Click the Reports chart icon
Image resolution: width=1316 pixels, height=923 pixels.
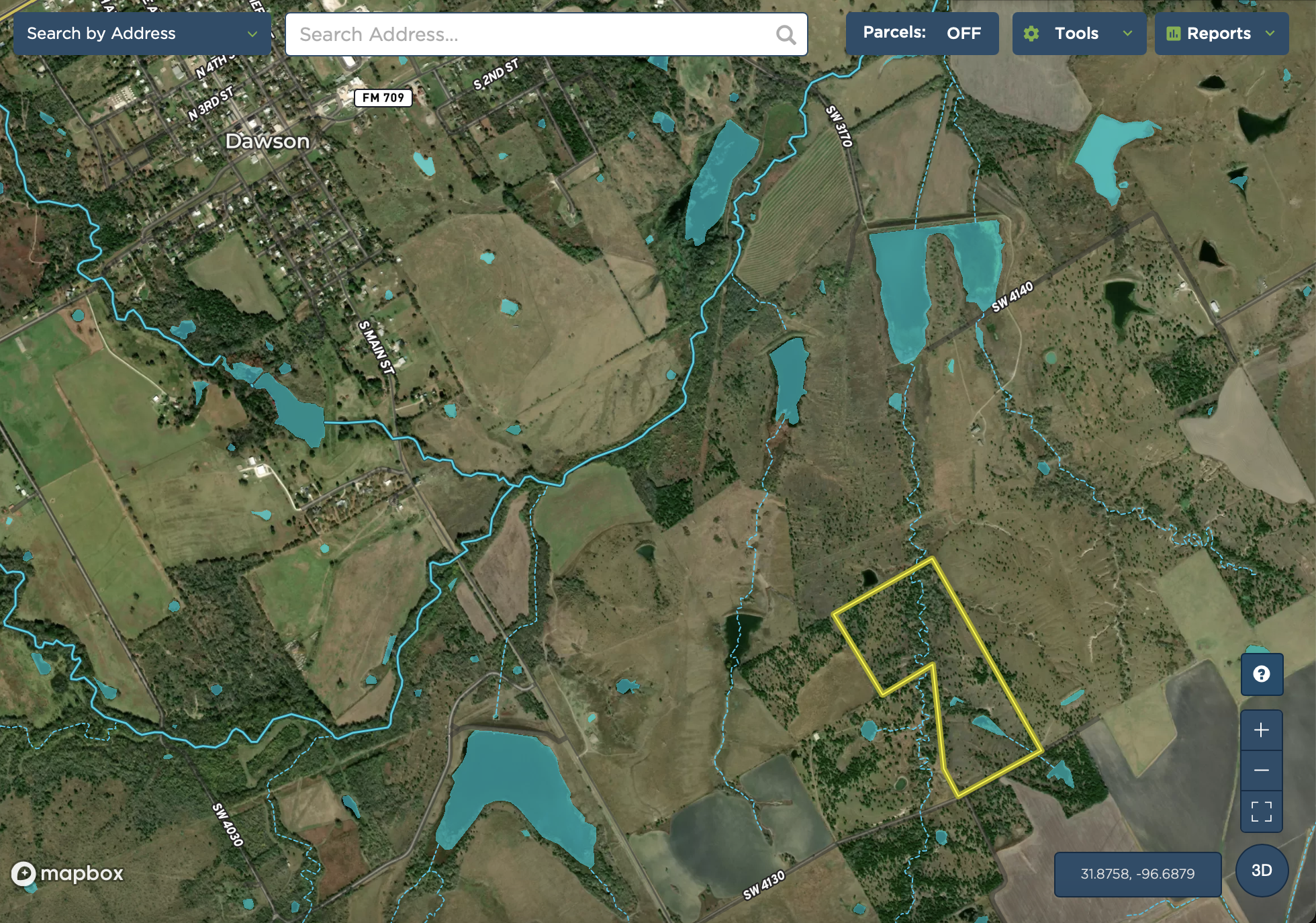point(1173,34)
